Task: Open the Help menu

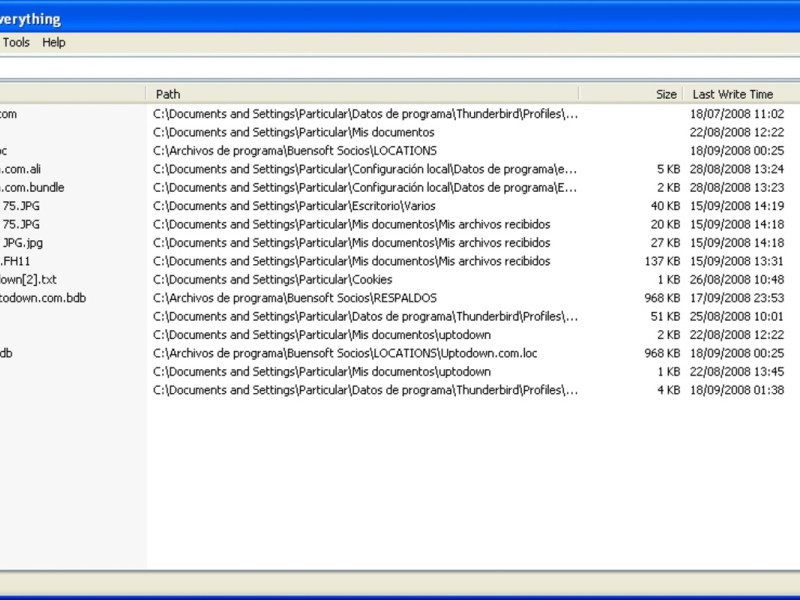Action: point(54,42)
